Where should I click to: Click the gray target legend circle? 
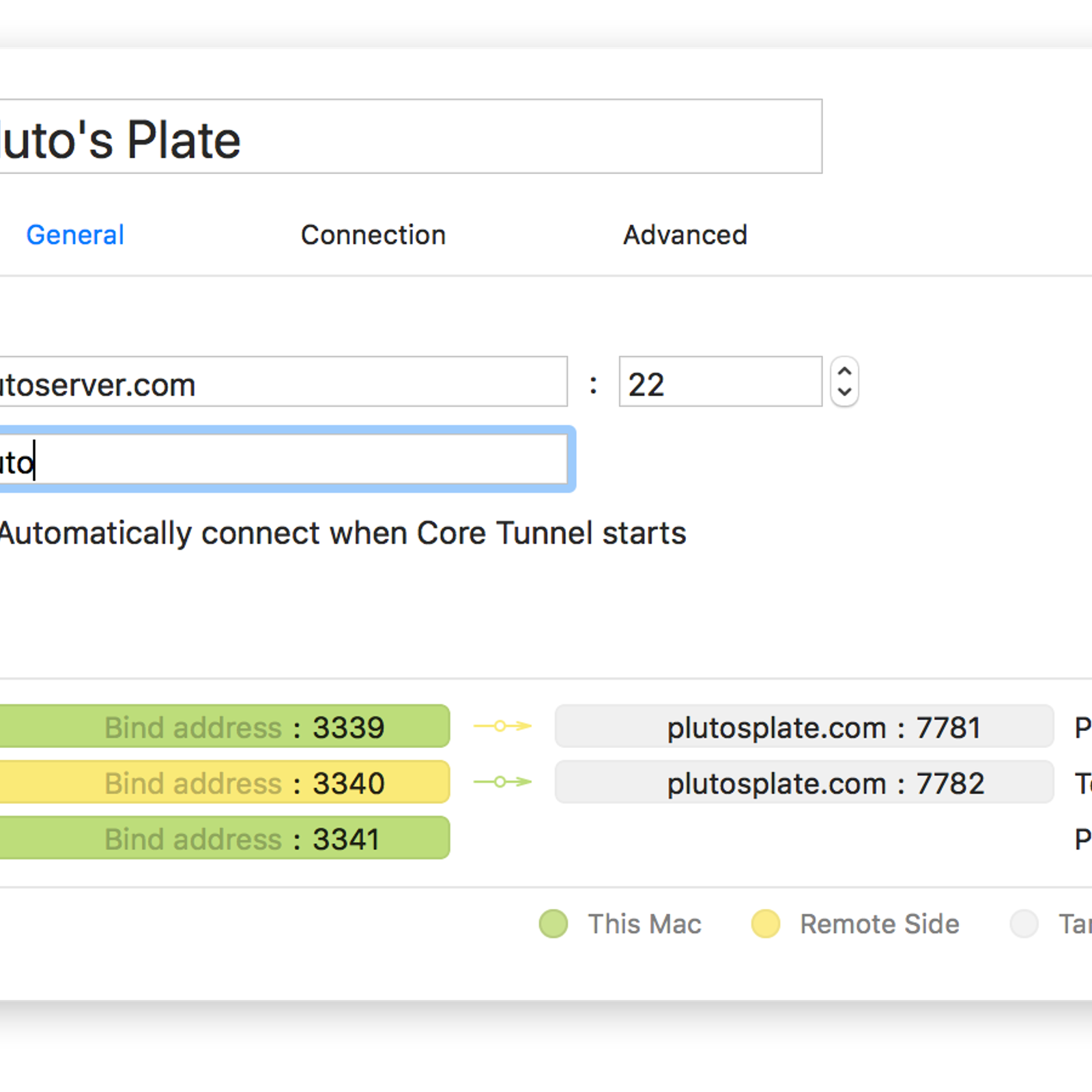1024,924
